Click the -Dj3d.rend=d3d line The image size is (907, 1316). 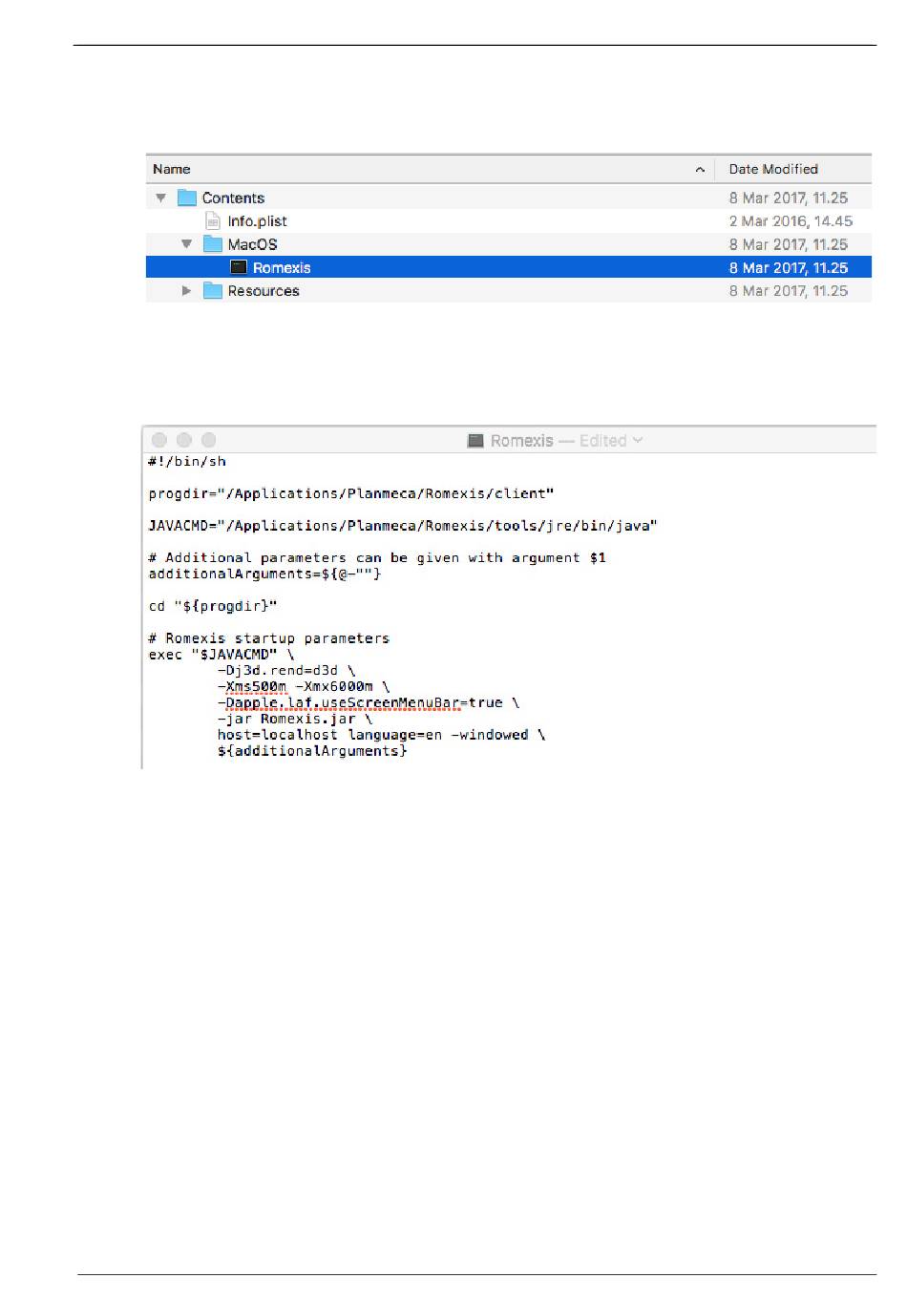point(286,671)
